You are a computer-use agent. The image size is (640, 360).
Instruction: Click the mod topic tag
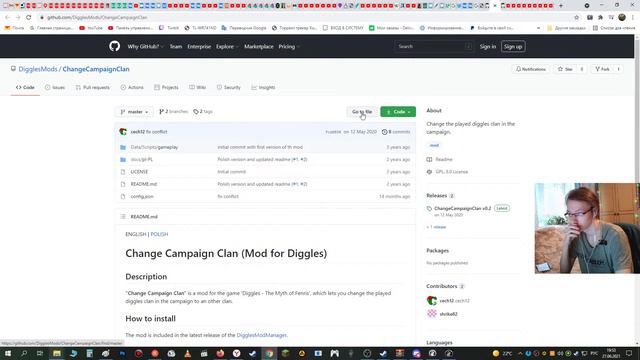tap(434, 145)
